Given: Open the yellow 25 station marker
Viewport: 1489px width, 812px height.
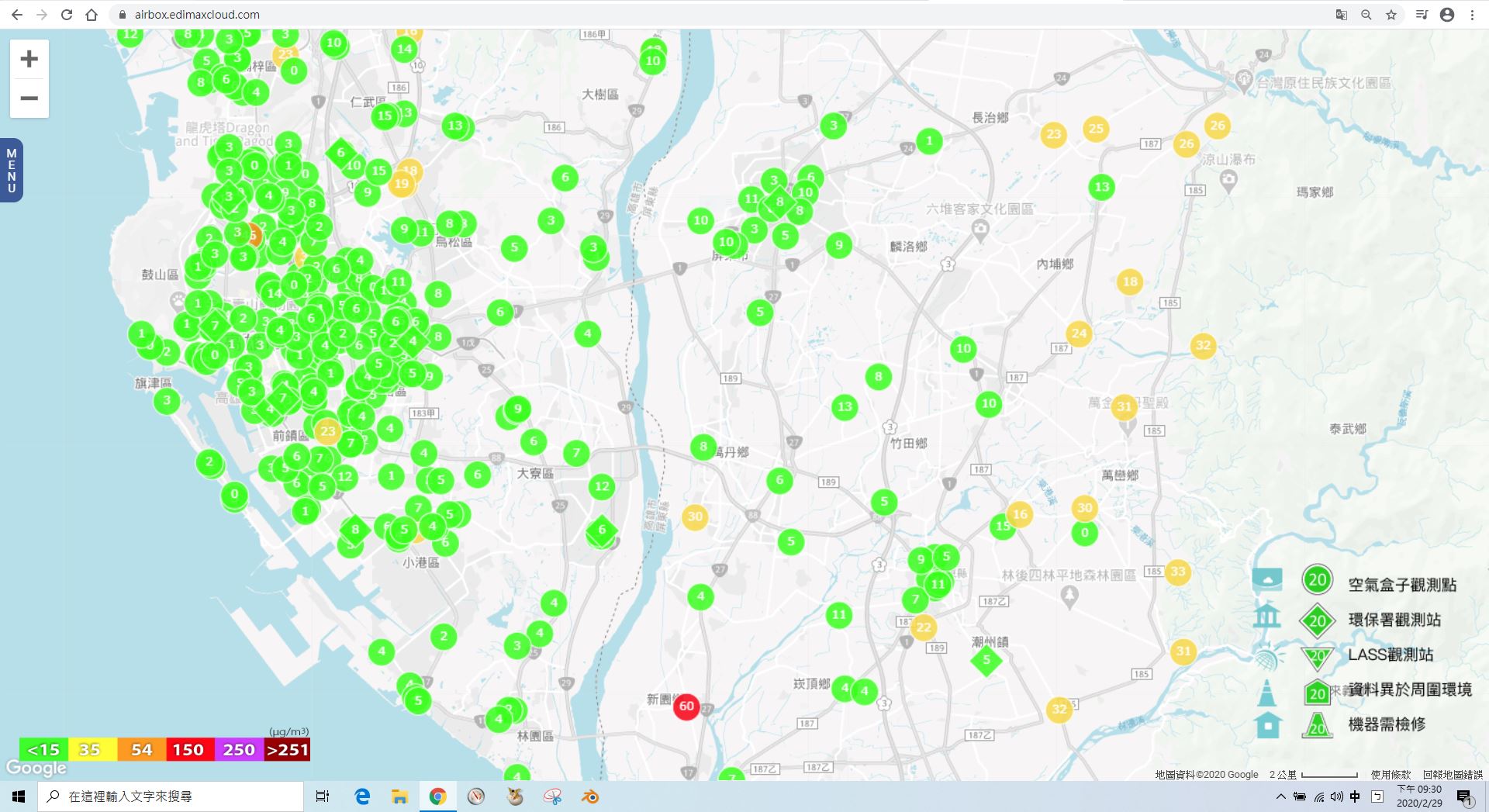Looking at the screenshot, I should (1096, 129).
